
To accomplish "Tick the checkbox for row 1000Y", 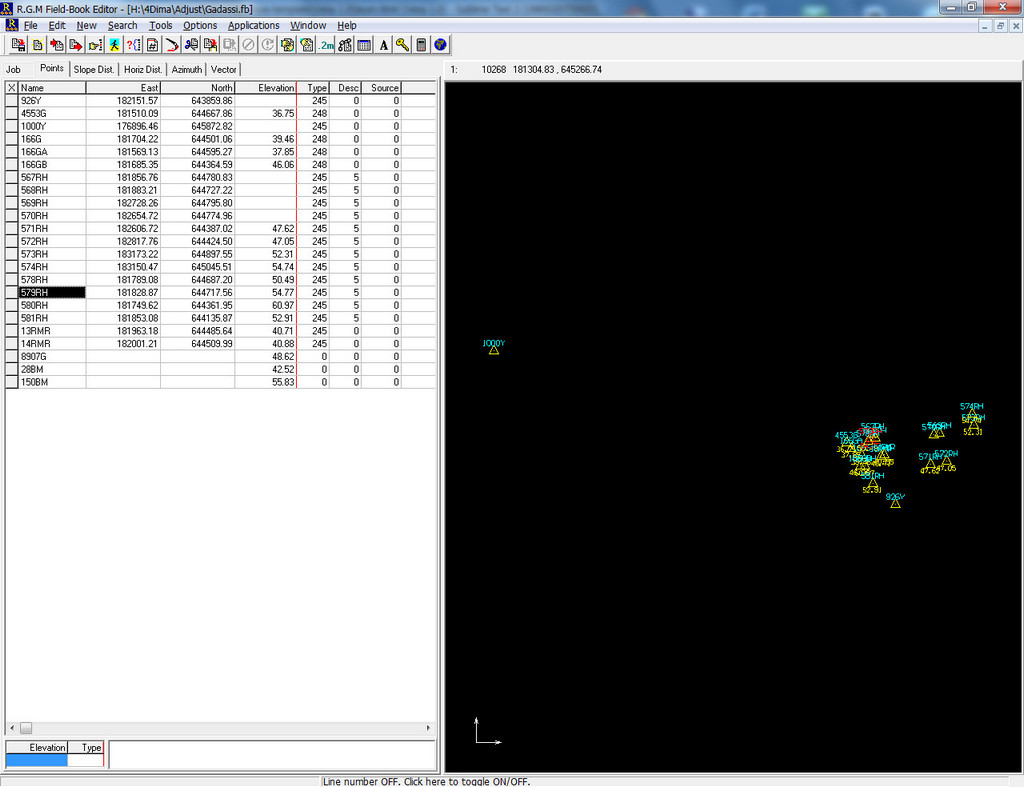I will point(12,126).
